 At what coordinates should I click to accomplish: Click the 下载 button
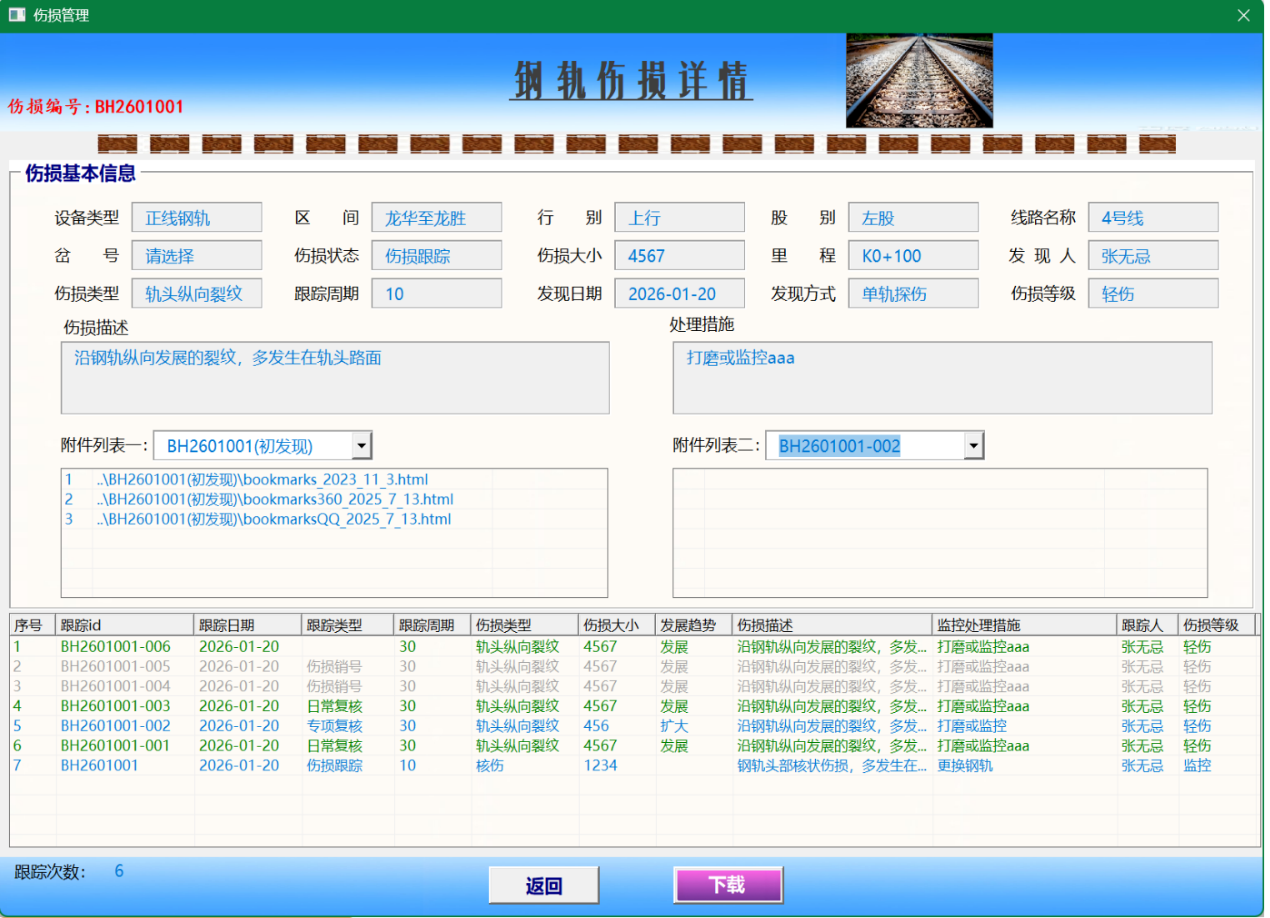728,885
